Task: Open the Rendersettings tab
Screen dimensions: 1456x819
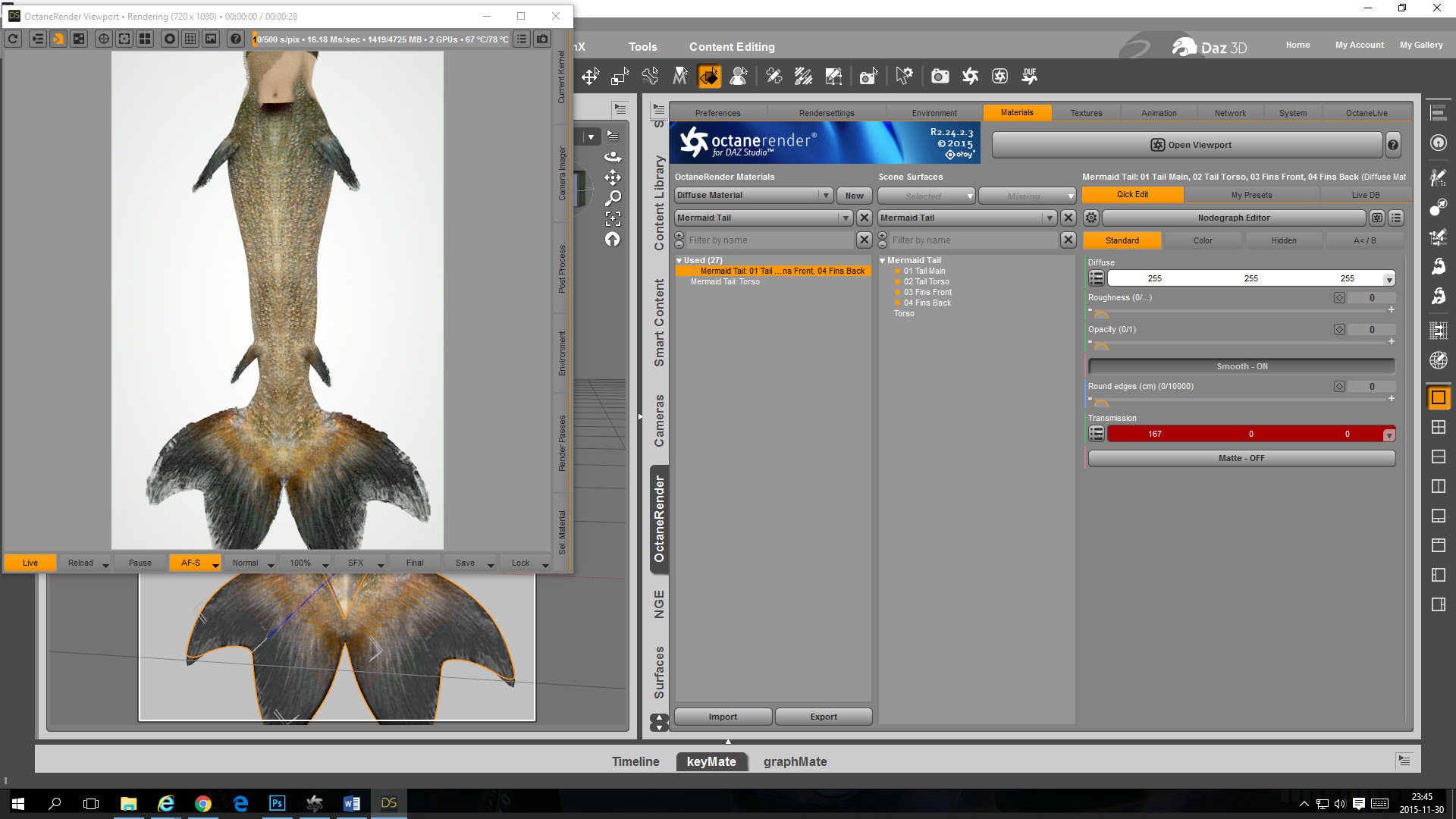Action: point(826,113)
